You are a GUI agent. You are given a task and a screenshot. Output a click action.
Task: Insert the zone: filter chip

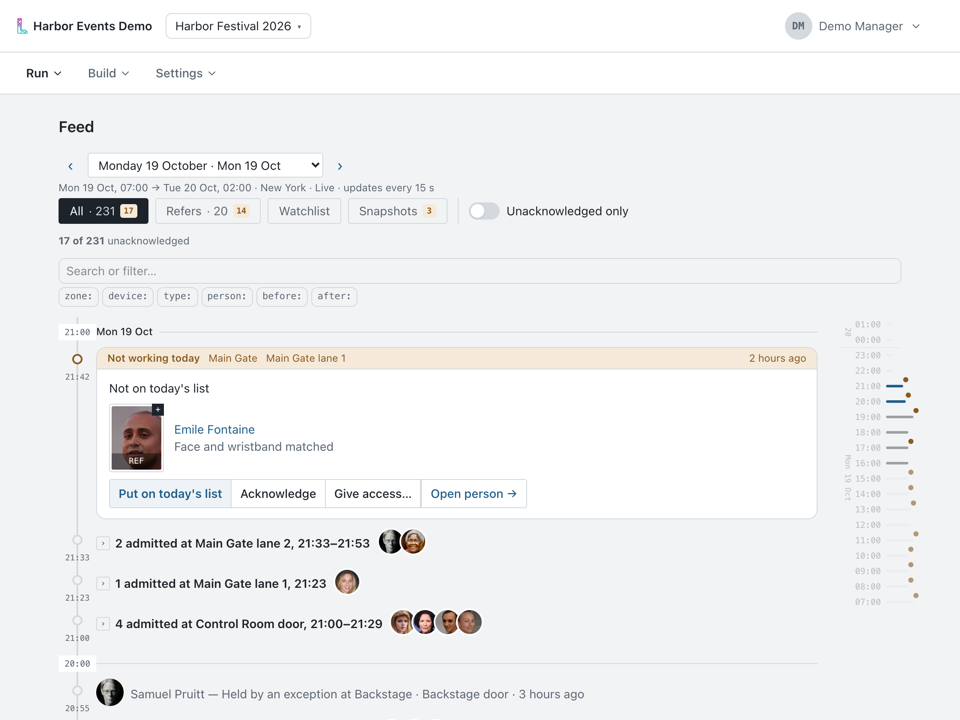[78, 296]
